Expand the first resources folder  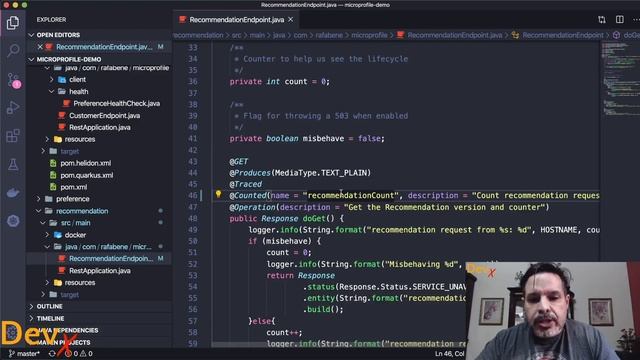click(x=80, y=139)
